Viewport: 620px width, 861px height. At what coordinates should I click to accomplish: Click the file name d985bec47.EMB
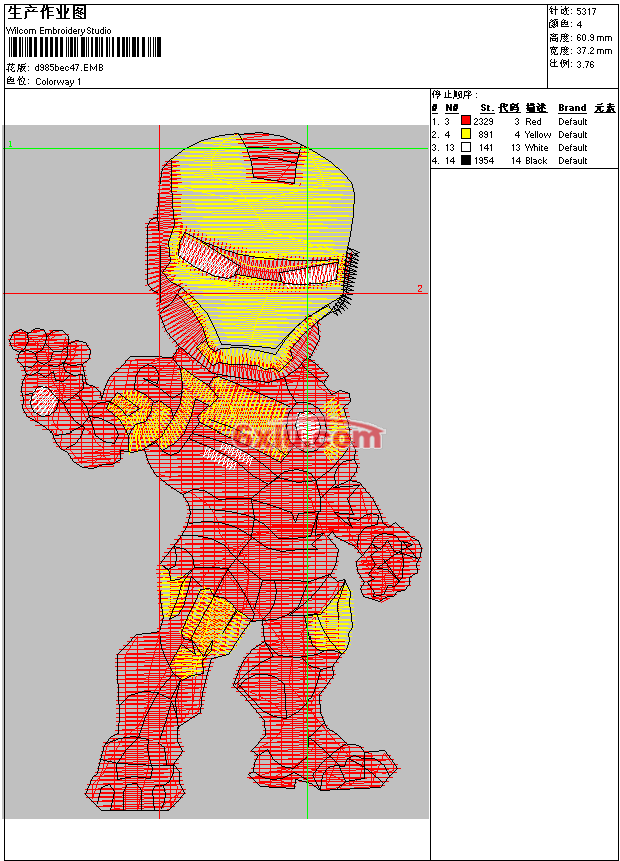(x=68, y=67)
